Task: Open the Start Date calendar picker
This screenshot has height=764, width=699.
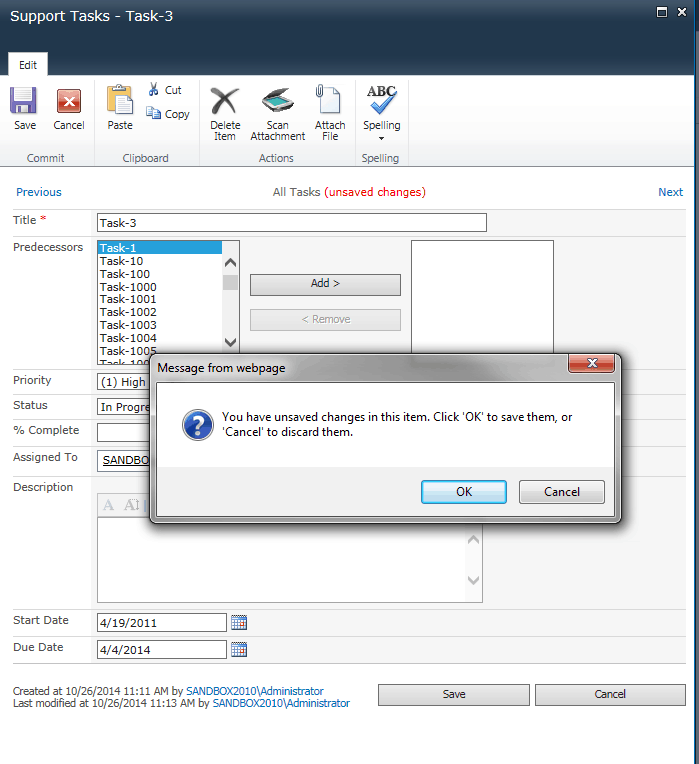Action: 239,623
